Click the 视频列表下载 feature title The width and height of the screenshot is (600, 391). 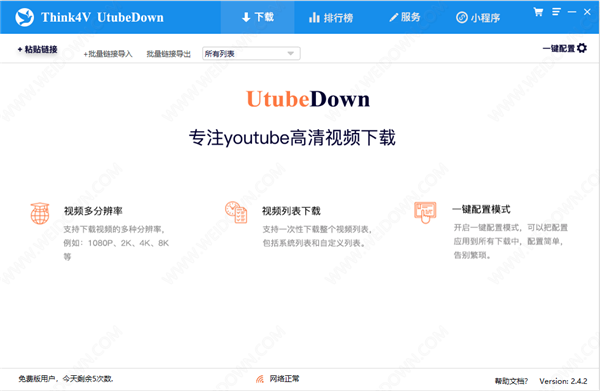291,211
